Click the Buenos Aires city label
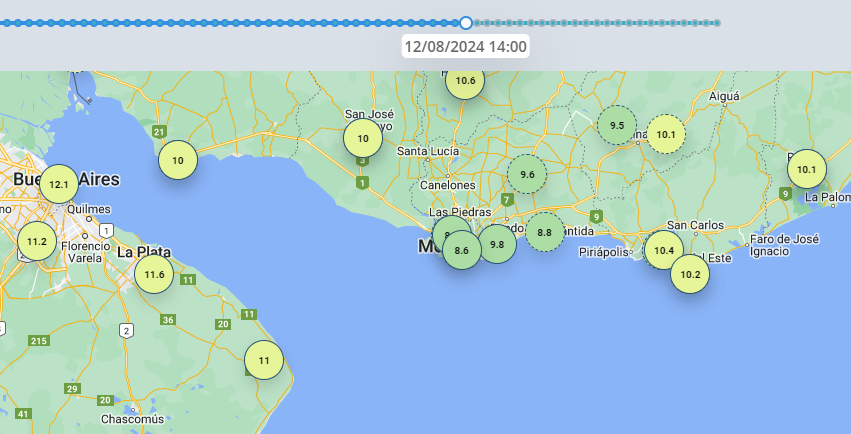 point(66,179)
